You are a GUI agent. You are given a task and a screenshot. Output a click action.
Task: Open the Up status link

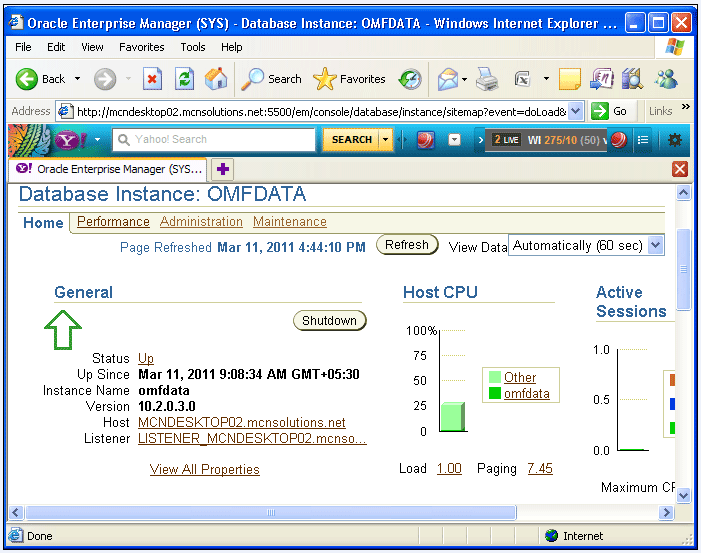[x=146, y=359]
